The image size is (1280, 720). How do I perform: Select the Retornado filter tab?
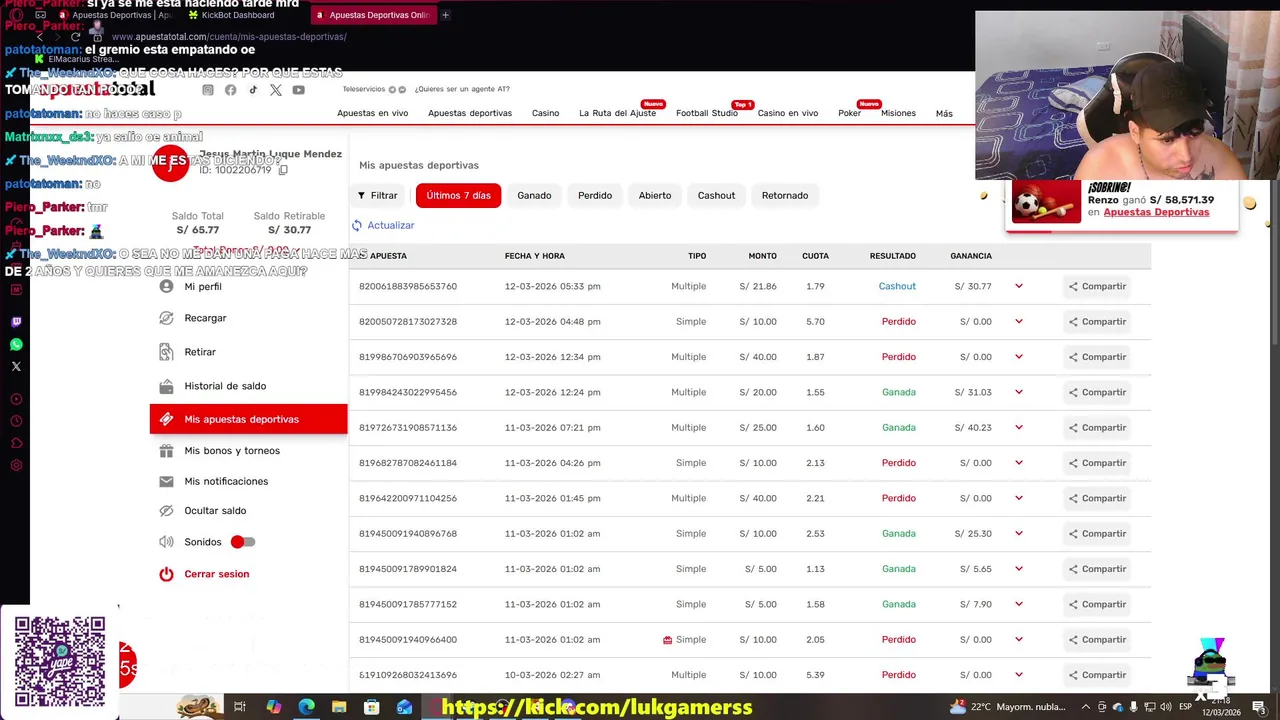click(x=785, y=195)
